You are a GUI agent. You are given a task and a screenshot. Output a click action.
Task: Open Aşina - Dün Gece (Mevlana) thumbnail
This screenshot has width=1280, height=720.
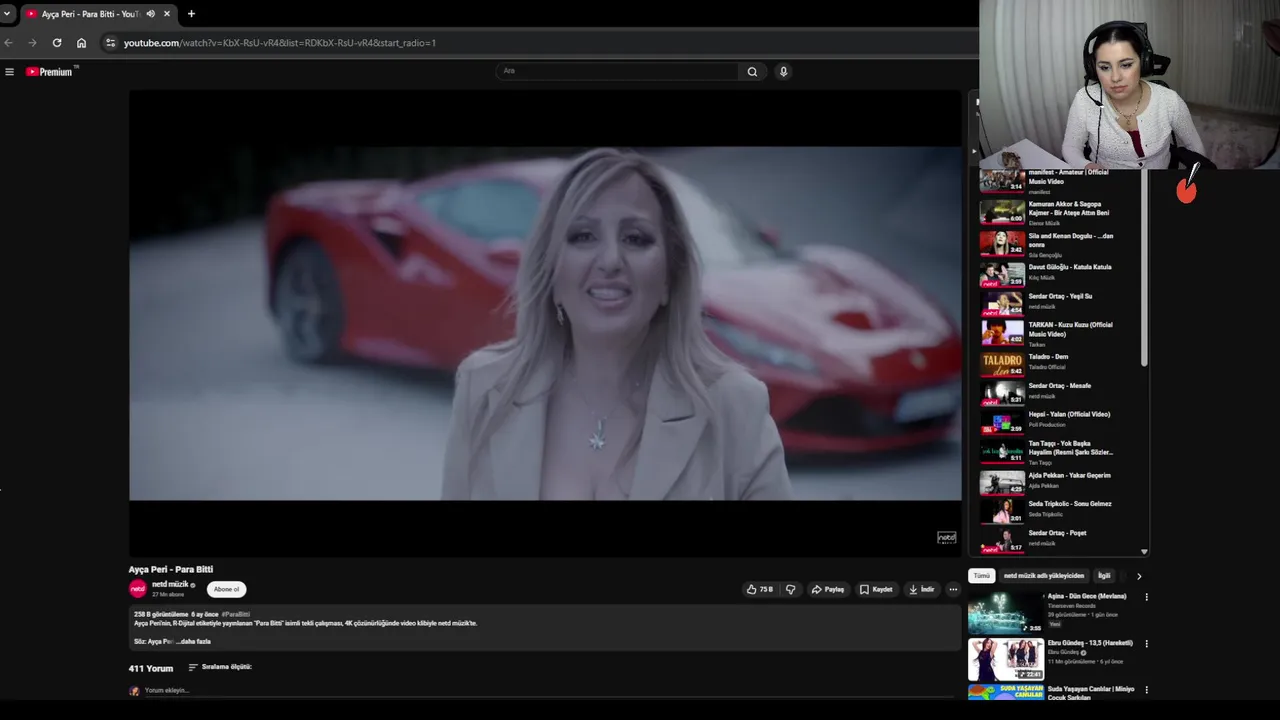click(x=1006, y=613)
